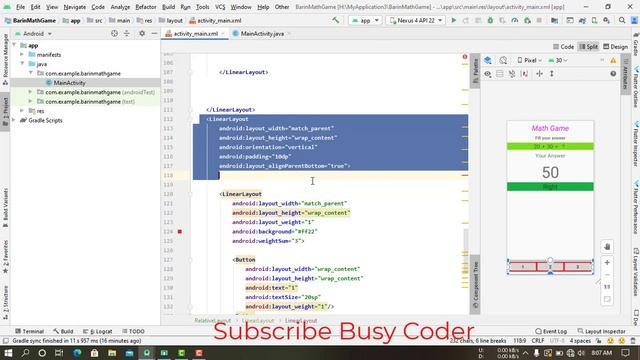Open the app run configuration dropdown
Image resolution: width=640 pixels, height=360 pixels.
365,20
